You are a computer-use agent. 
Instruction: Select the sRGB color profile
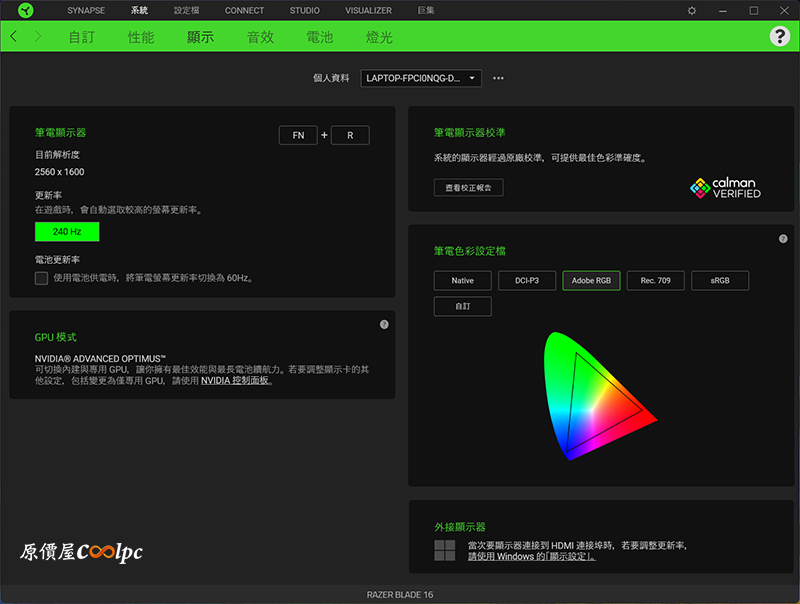tap(719, 281)
